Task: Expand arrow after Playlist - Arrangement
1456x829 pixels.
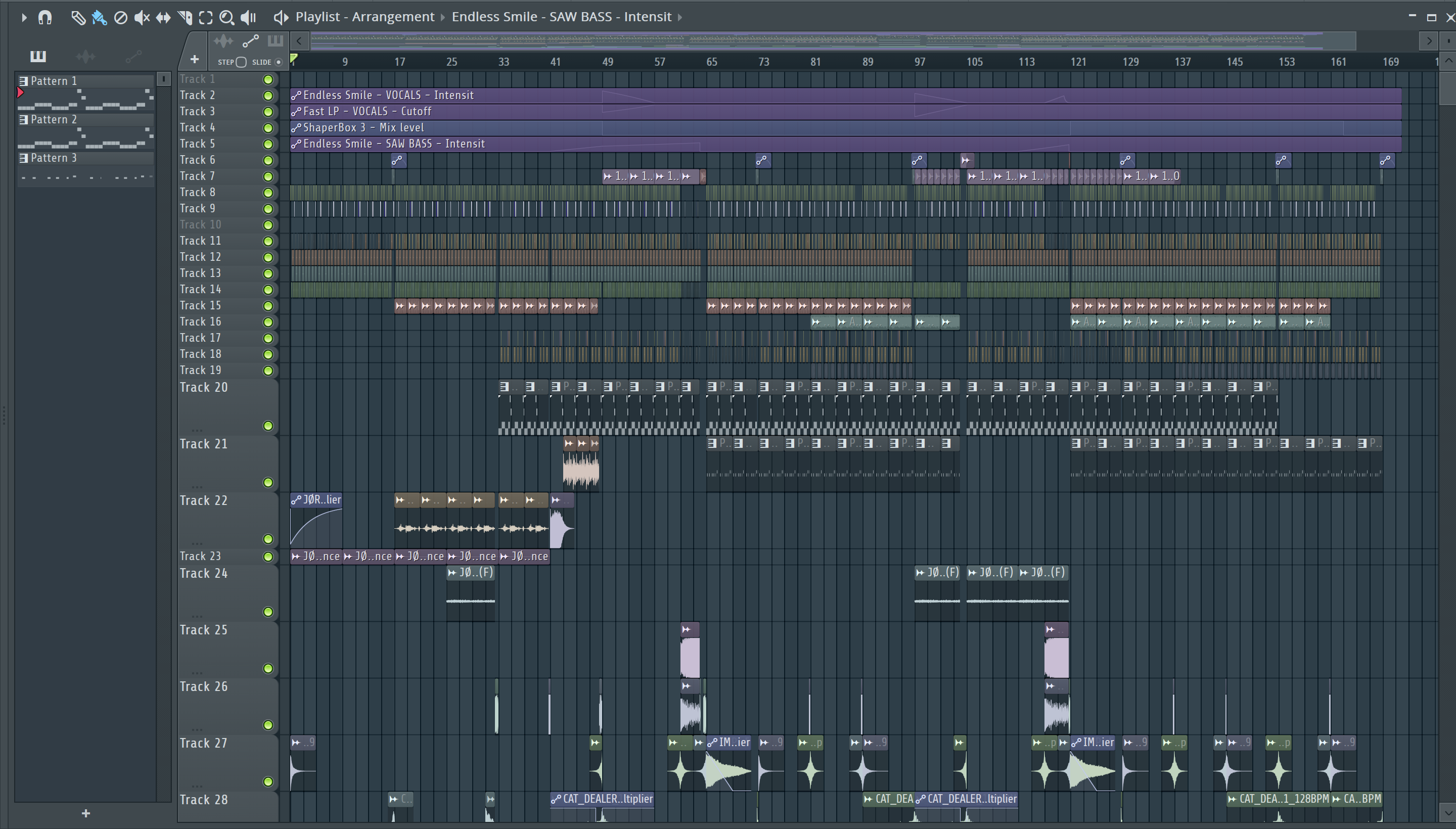Action: pyautogui.click(x=443, y=17)
